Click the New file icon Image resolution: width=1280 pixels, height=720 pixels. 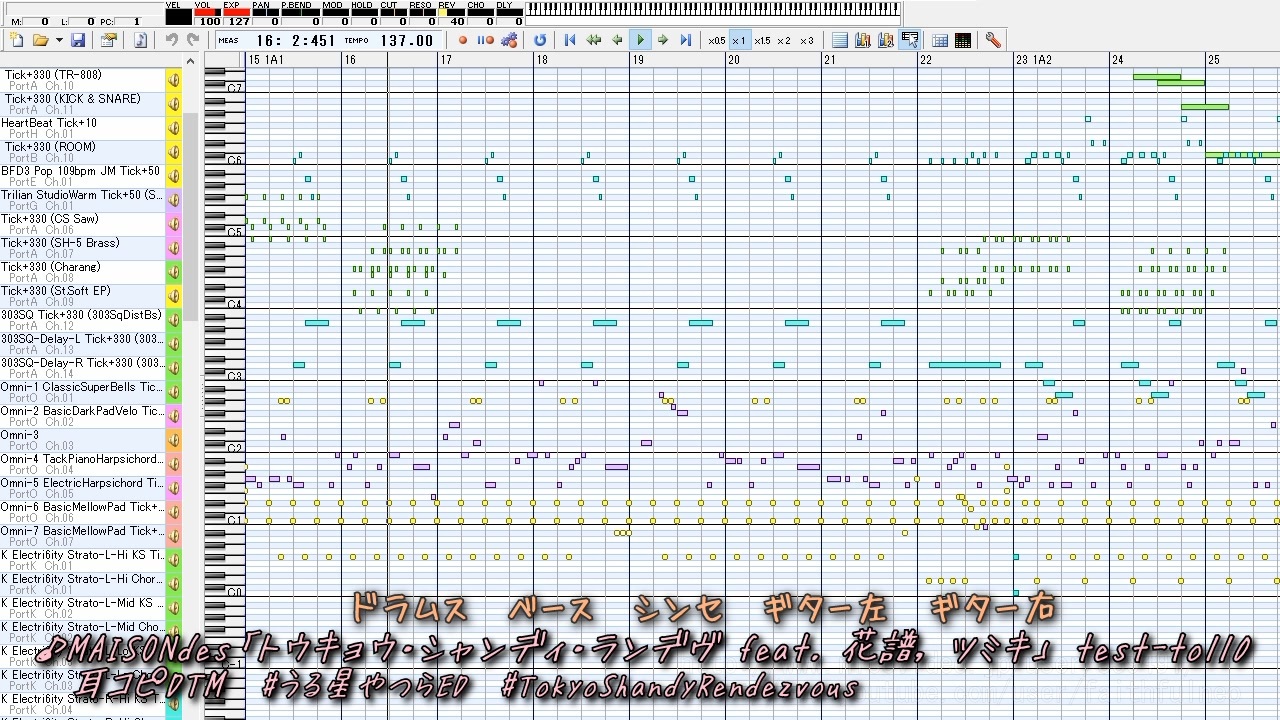[x=16, y=40]
